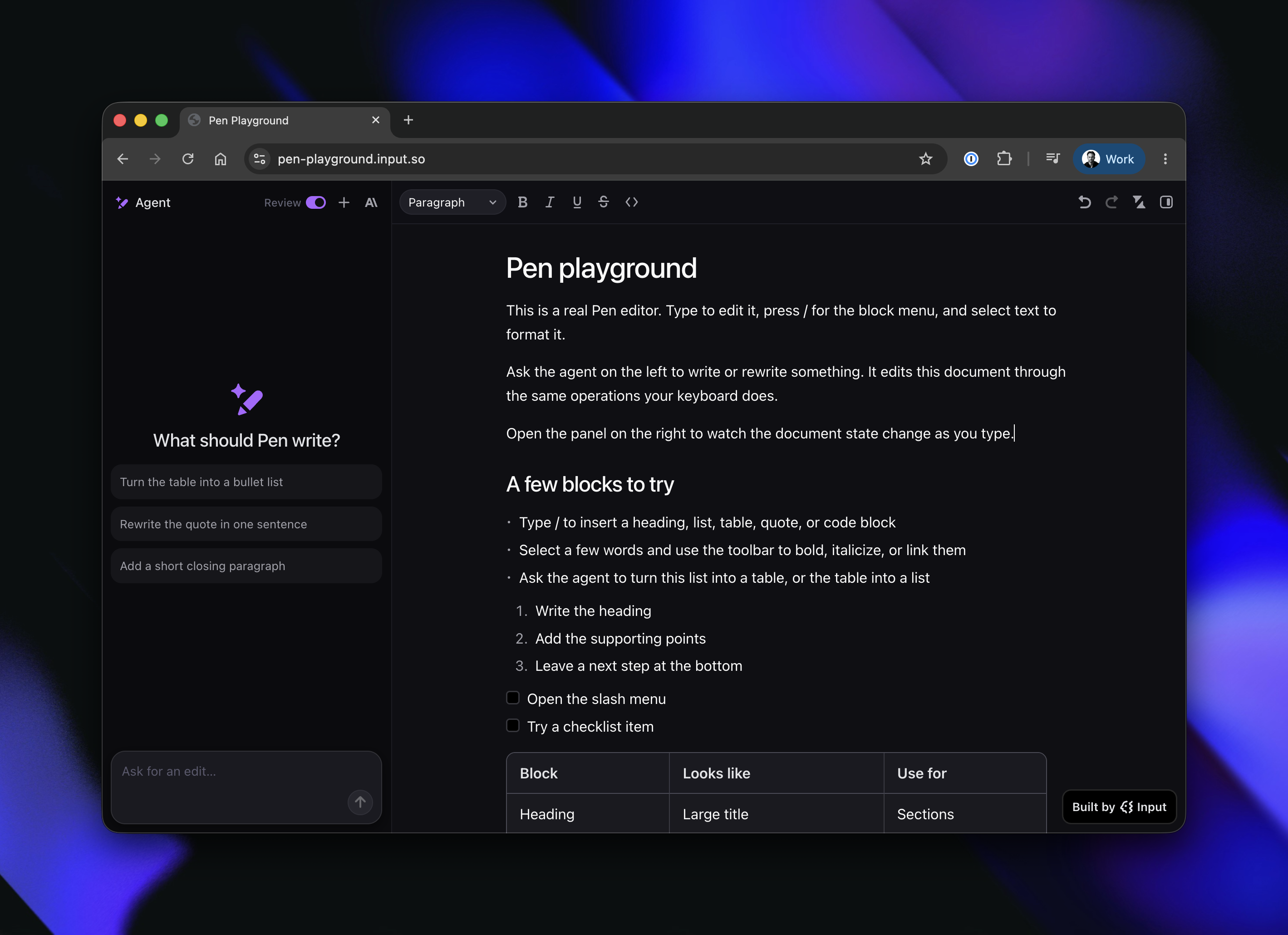
Task: Choose 'Turn the table into a bullet list'
Action: click(246, 482)
